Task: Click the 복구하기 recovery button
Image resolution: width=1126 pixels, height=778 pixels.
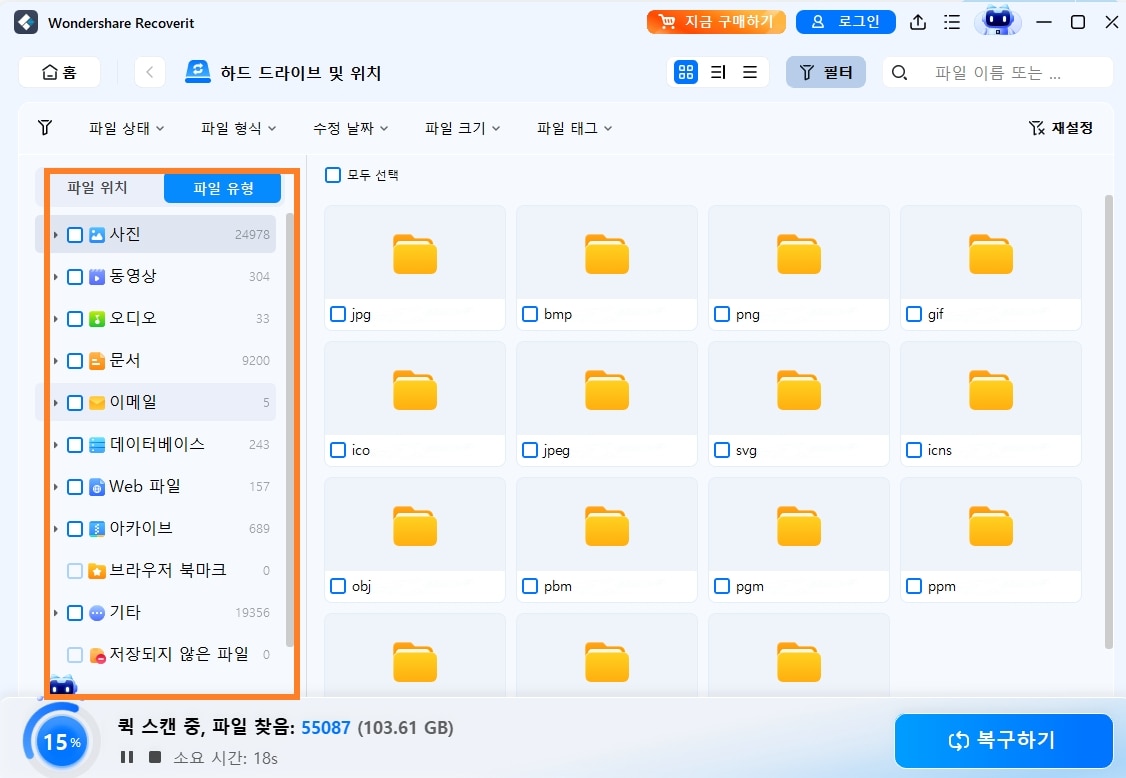Action: 1003,741
